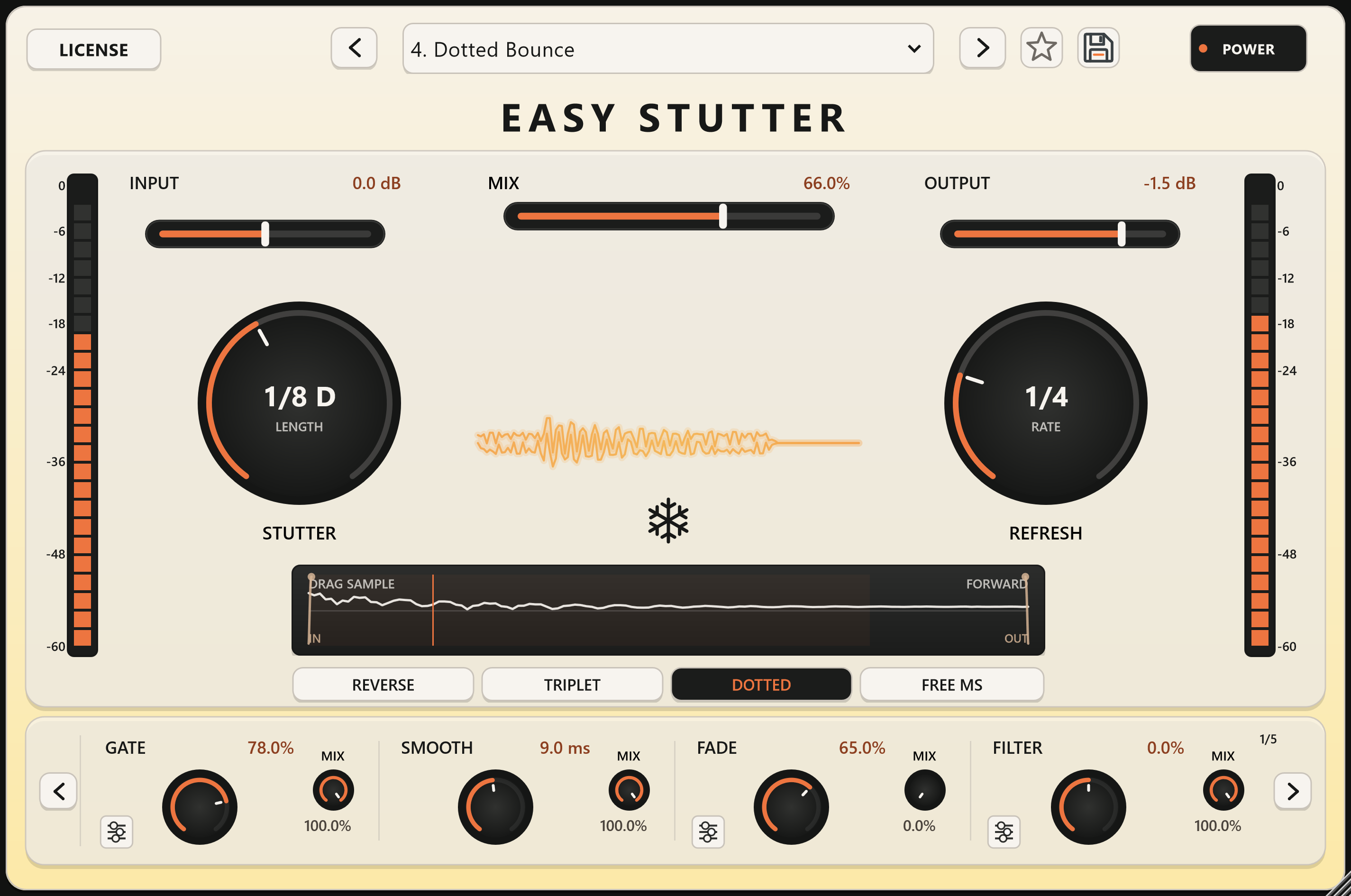Save preset with the floppy disk icon
This screenshot has width=1351, height=896.
pos(1098,47)
